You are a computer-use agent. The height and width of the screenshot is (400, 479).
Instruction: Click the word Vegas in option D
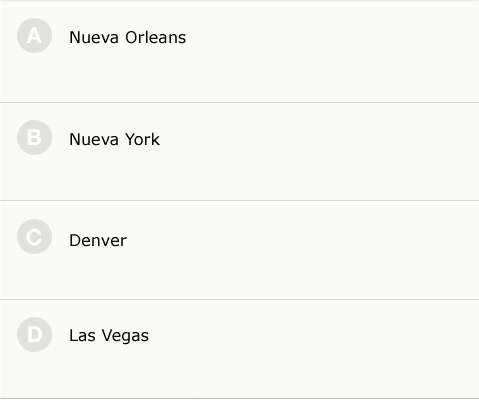[x=125, y=336]
